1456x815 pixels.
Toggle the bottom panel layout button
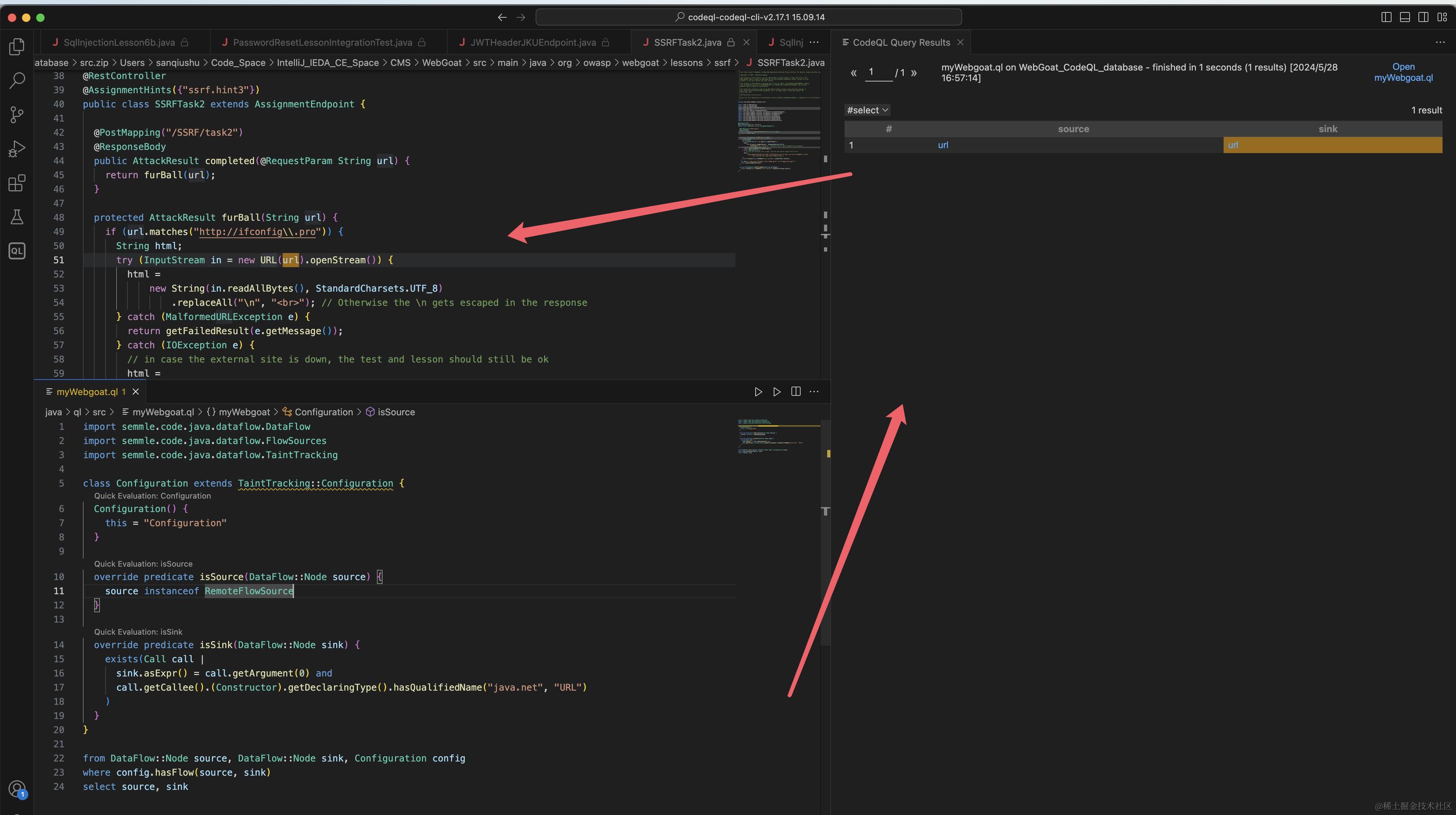[x=1404, y=17]
